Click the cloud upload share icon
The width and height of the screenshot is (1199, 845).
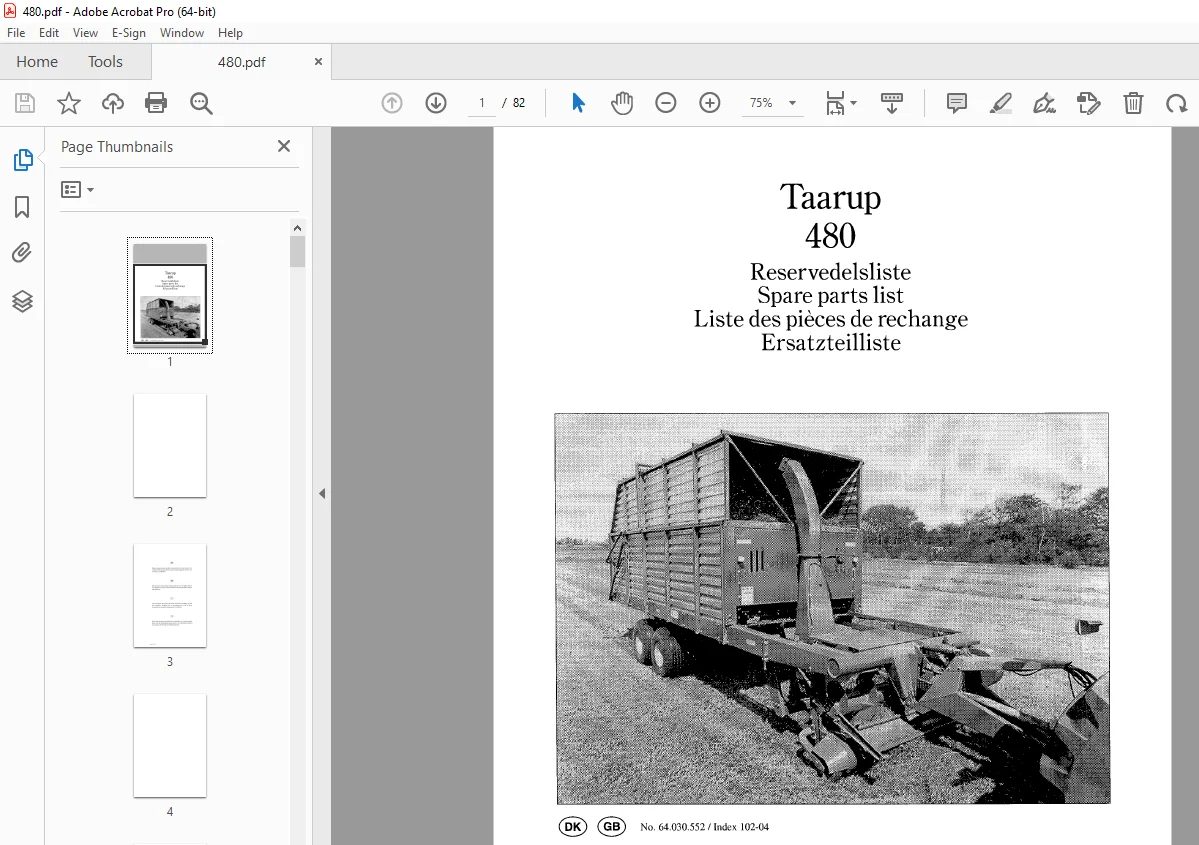112,102
